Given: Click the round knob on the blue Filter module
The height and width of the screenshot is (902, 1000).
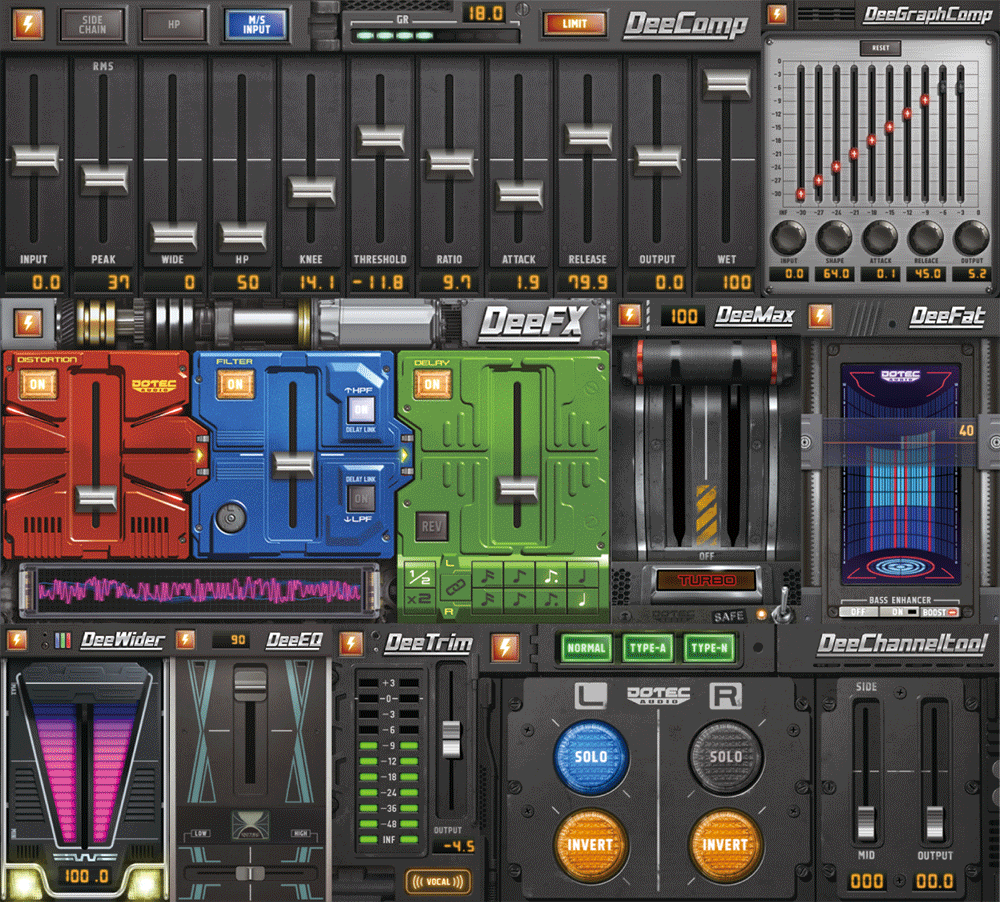Looking at the screenshot, I should pos(230,517).
